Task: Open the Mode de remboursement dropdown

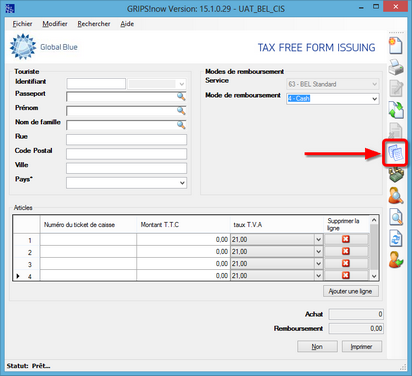Action: [x=374, y=99]
